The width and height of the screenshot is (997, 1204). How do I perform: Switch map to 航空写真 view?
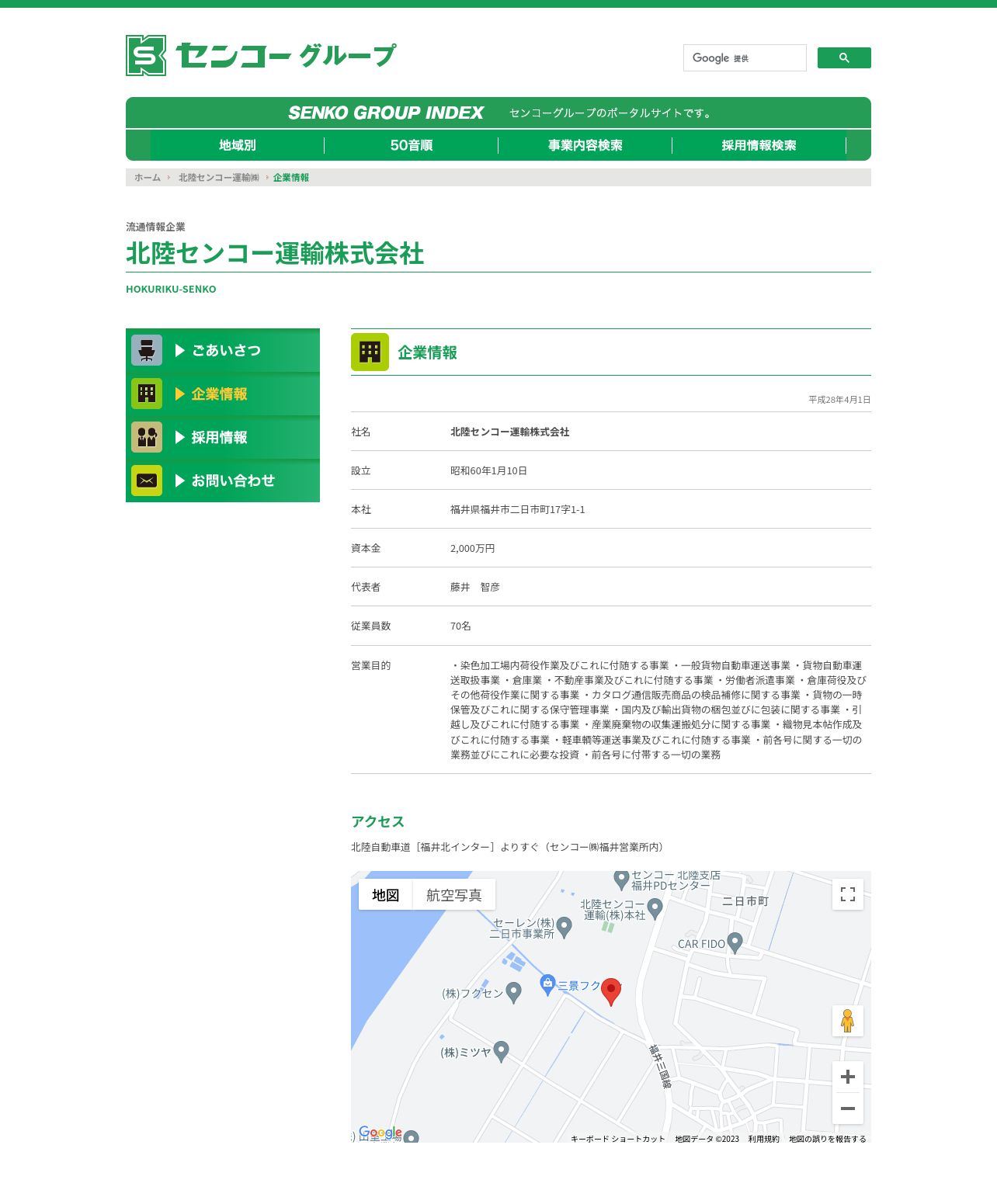454,895
